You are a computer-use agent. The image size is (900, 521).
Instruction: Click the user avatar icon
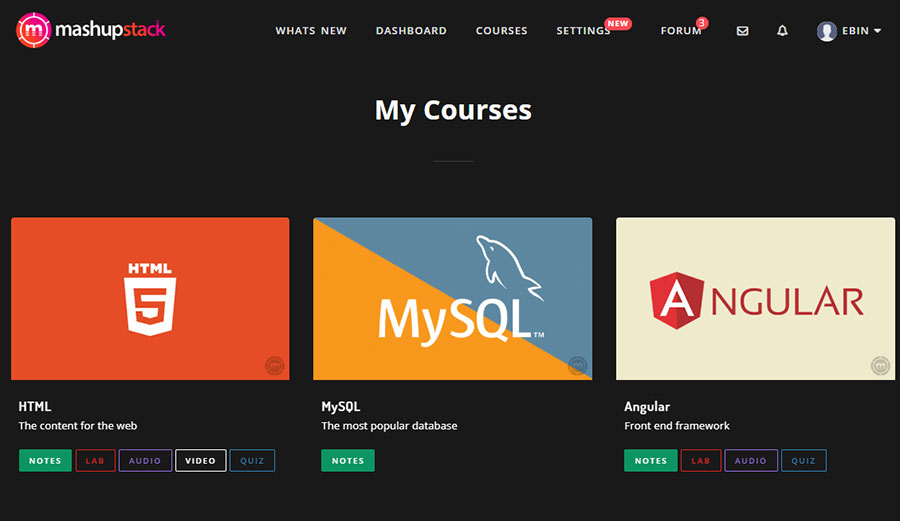(826, 31)
